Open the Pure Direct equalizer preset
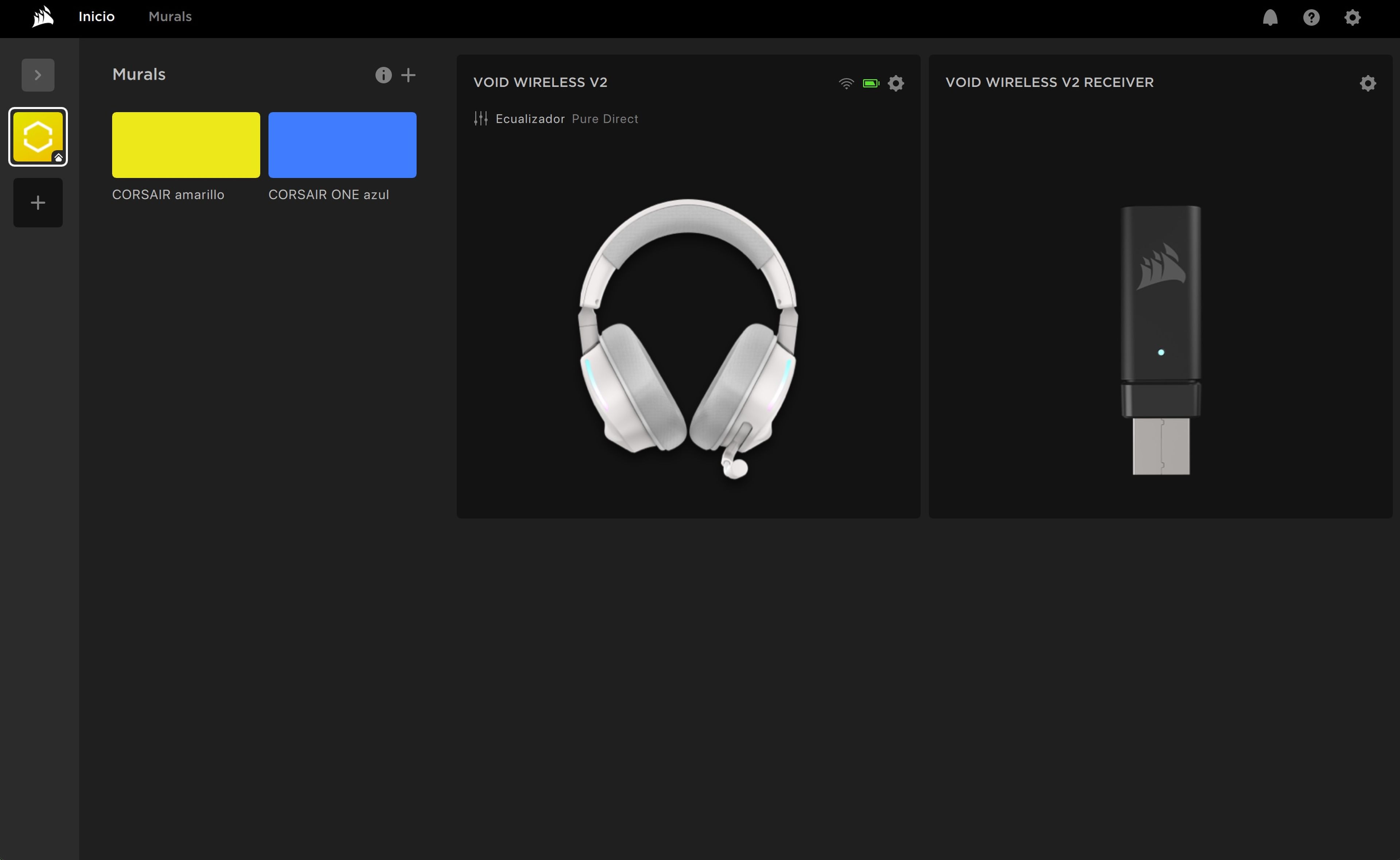This screenshot has width=1400, height=860. point(604,118)
